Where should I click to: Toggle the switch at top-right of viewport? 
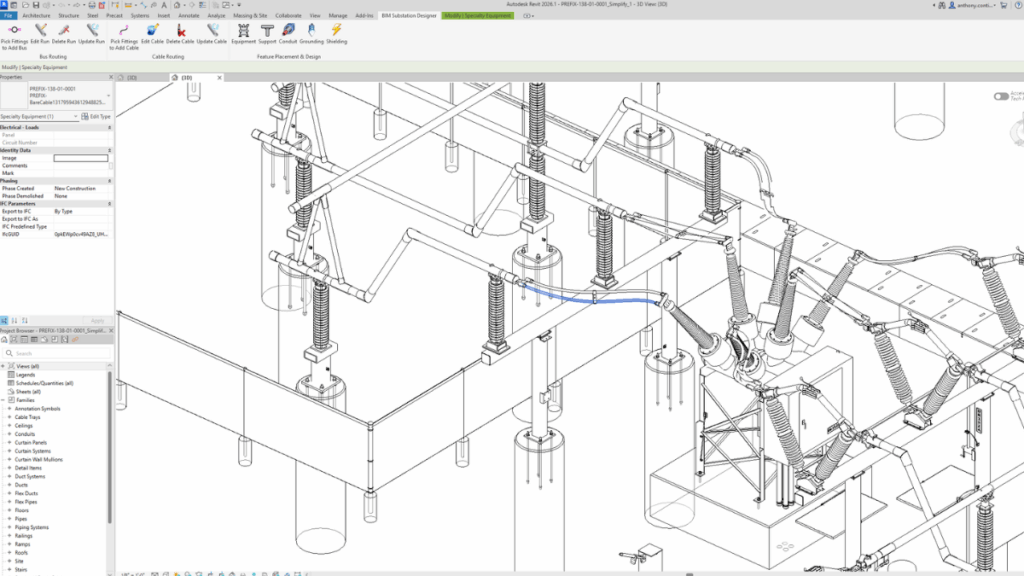(x=1001, y=96)
